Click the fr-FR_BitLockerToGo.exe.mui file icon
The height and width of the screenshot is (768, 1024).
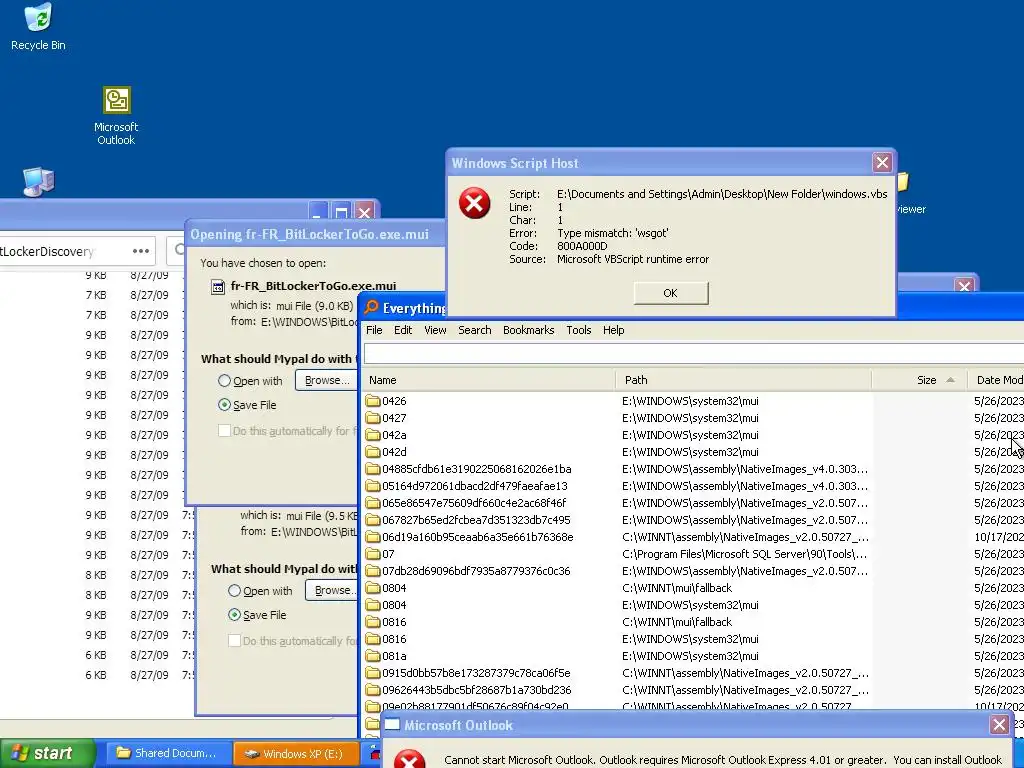[x=217, y=287]
